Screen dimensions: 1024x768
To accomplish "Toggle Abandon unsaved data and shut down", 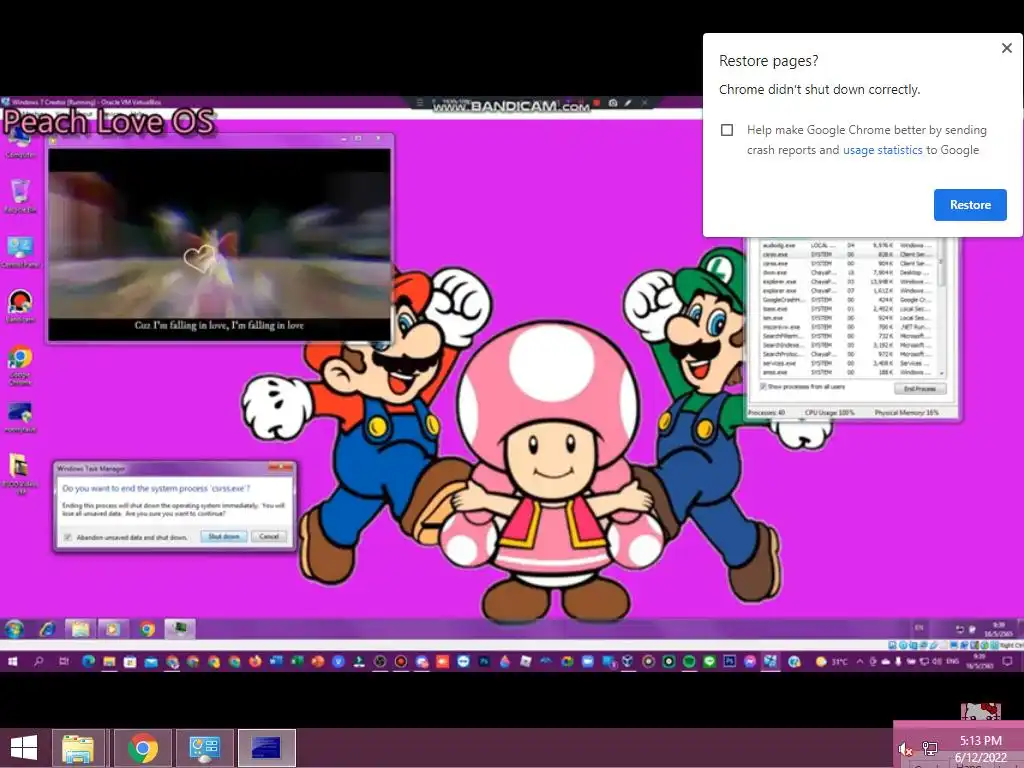I will pos(67,537).
